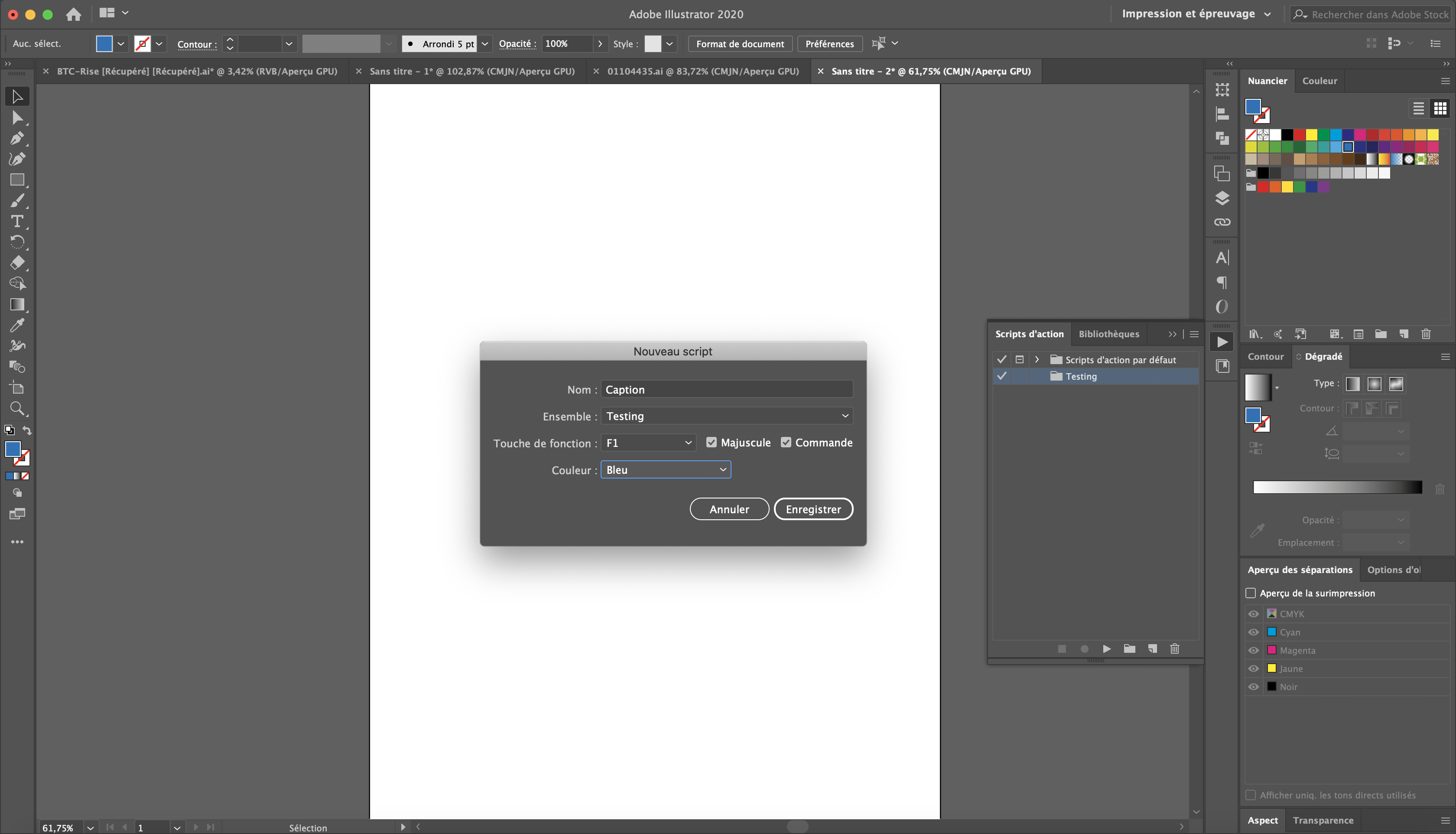Open the Layers panel icon on the right
Viewport: 1456px width, 834px height.
[x=1222, y=199]
